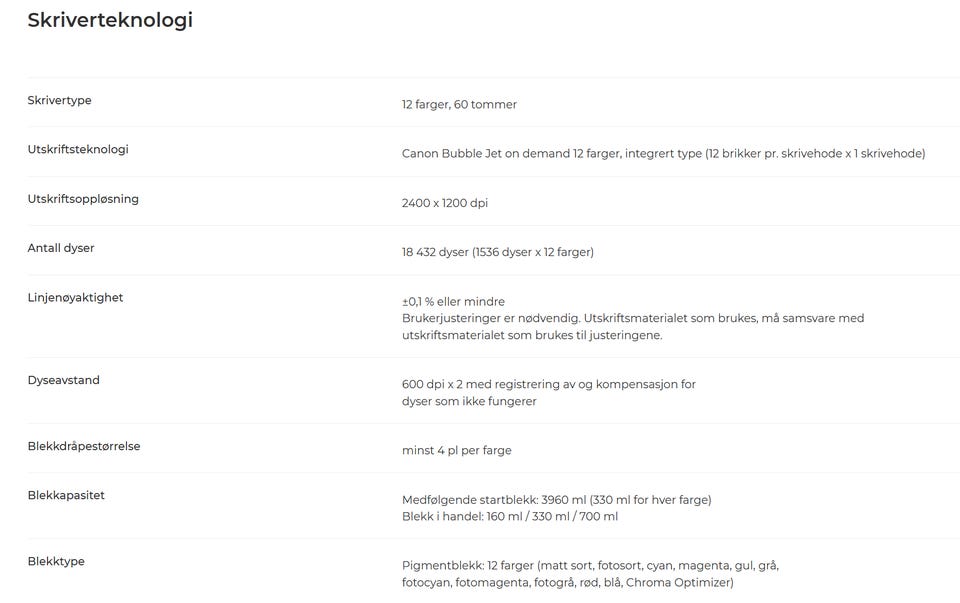The width and height of the screenshot is (960, 603).
Task: Click the 600 dpi x 2 description
Action: 549,393
